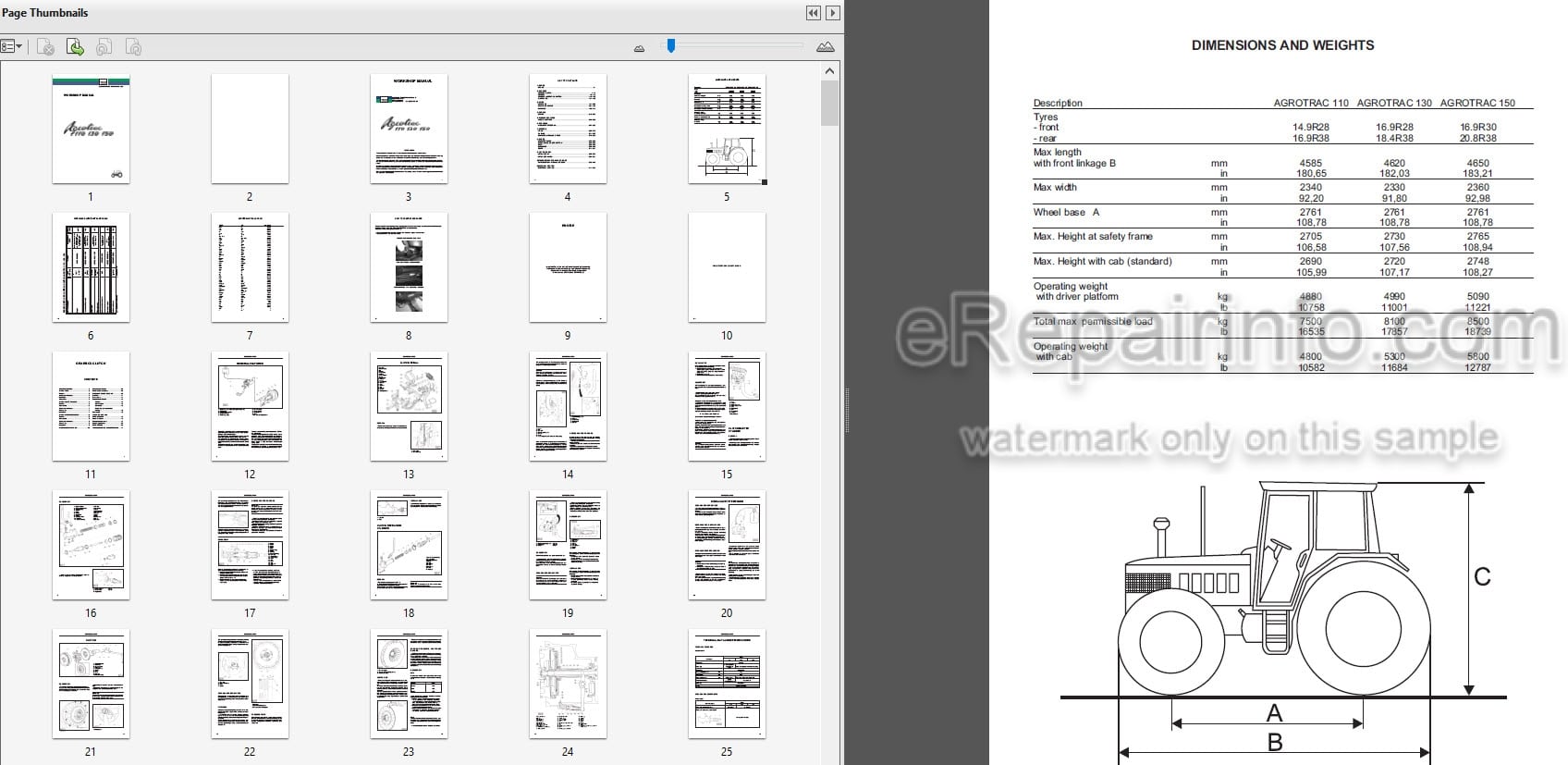The image size is (1568, 765).
Task: Click the 'AGROTRAC 130' column header
Action: 1394,103
